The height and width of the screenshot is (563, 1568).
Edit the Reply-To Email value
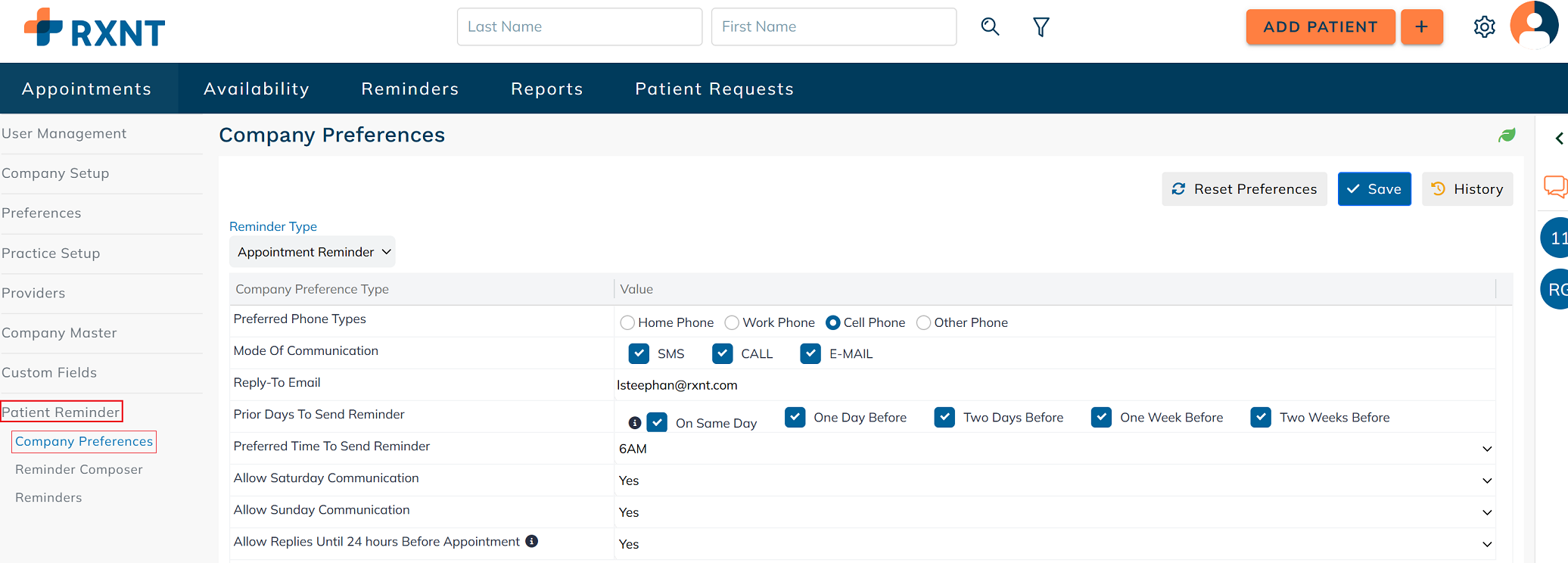pyautogui.click(x=1055, y=385)
